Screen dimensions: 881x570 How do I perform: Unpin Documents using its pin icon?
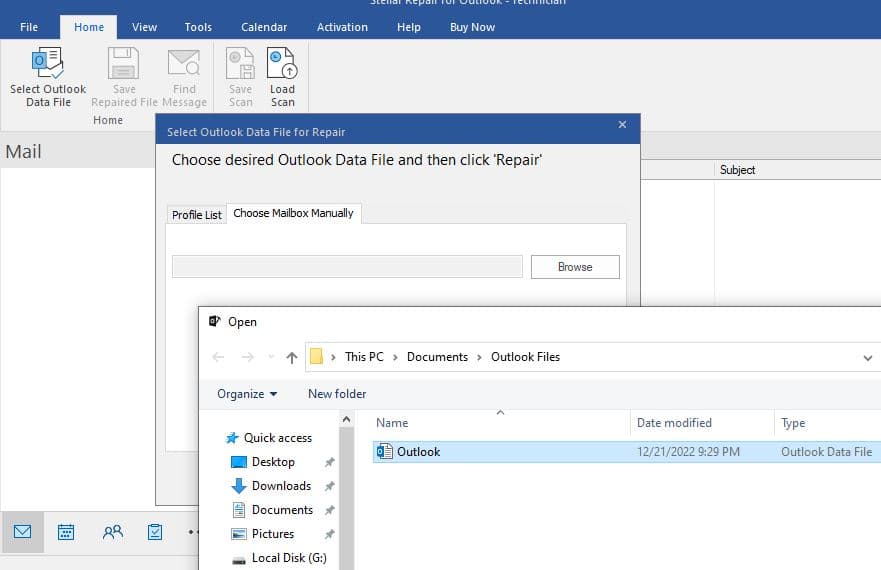(329, 510)
